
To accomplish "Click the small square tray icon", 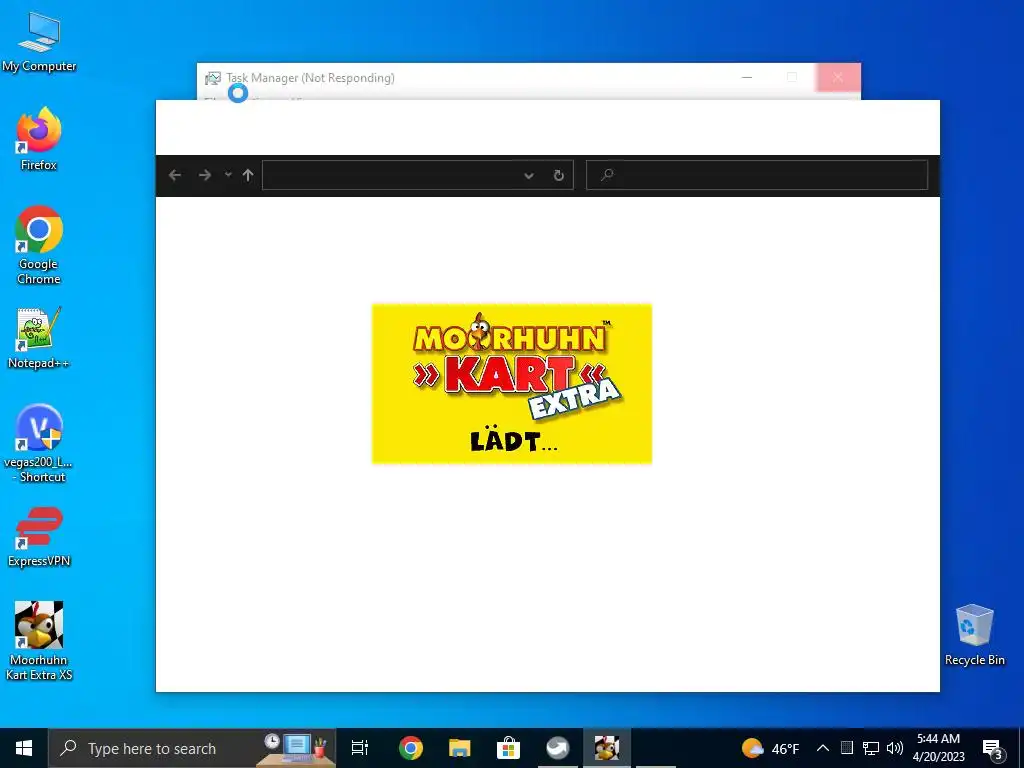I will 847,748.
